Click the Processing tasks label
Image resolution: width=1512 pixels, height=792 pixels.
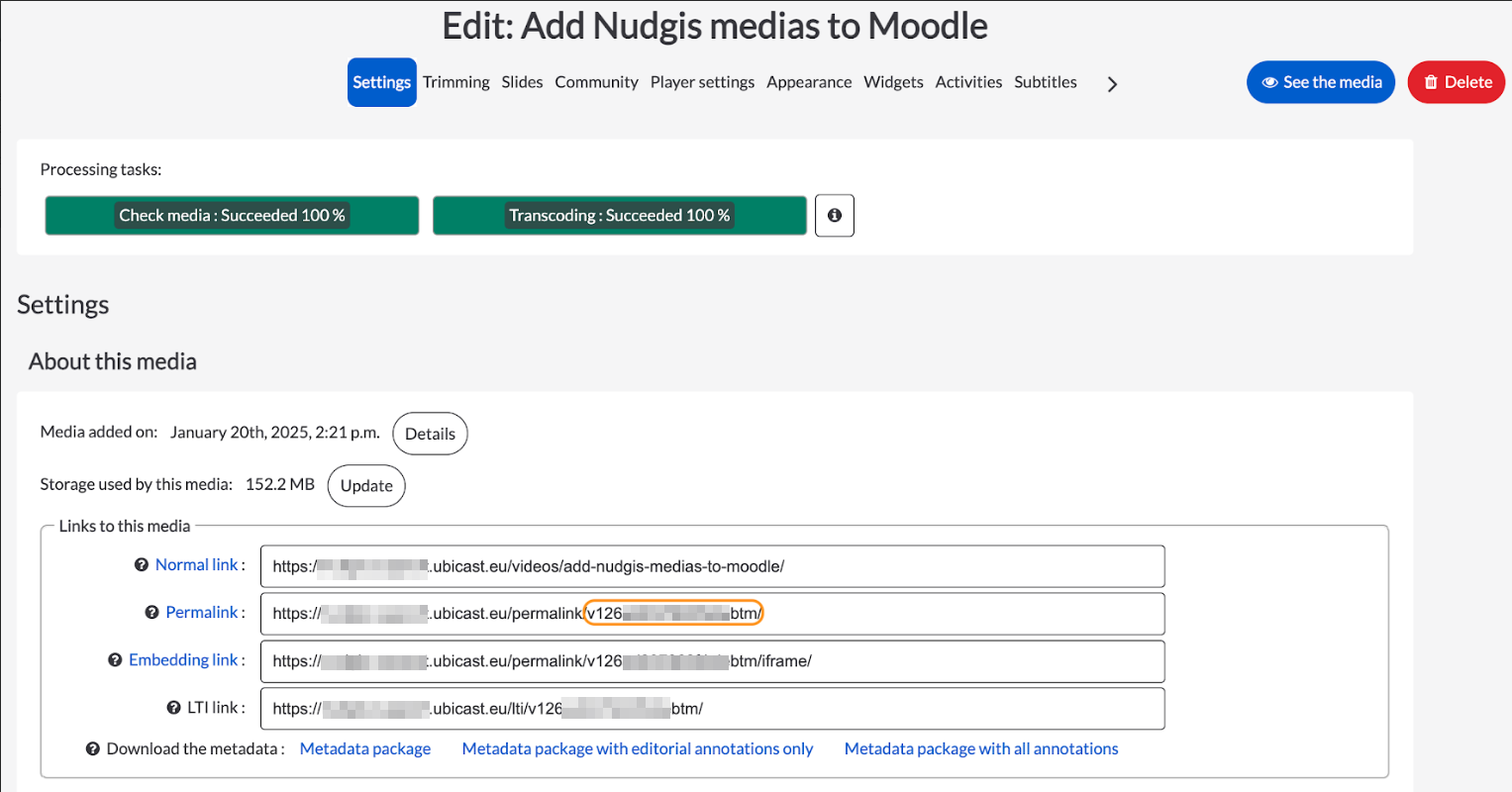click(101, 169)
